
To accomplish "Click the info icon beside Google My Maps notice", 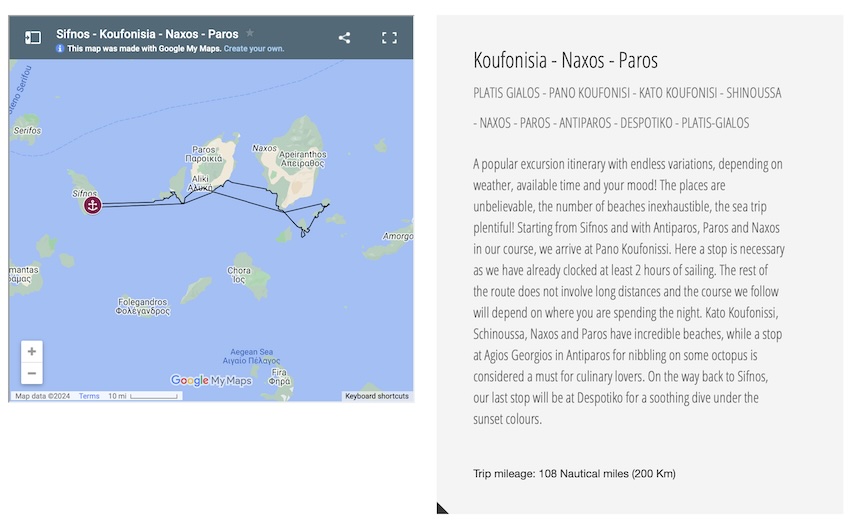I will pyautogui.click(x=60, y=48).
